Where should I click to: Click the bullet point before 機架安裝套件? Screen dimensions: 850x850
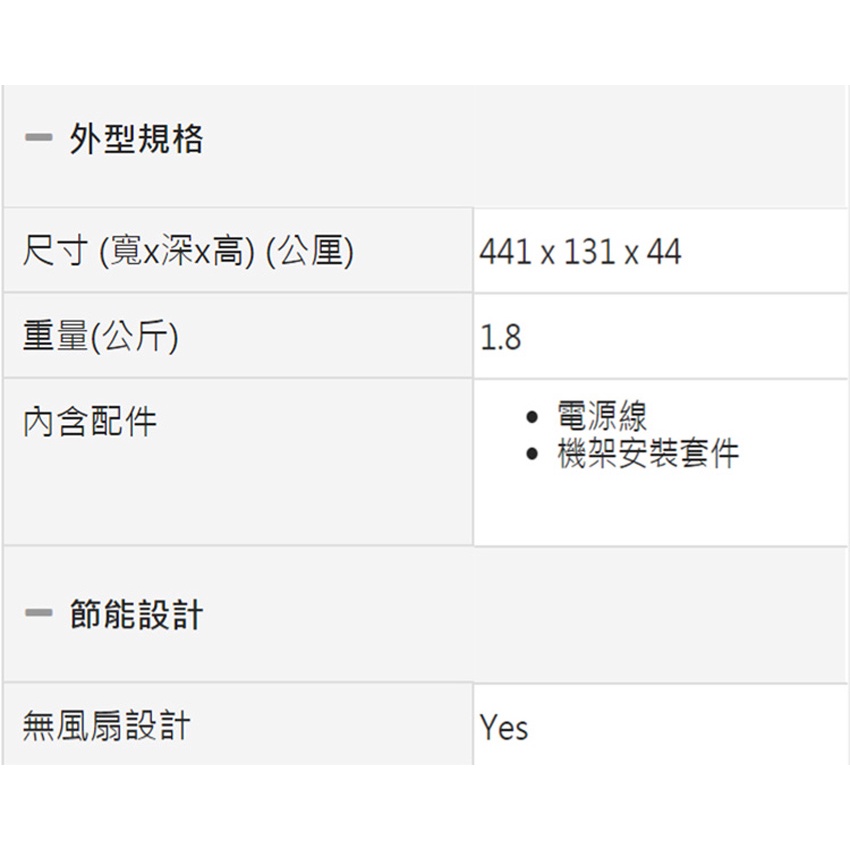(533, 455)
